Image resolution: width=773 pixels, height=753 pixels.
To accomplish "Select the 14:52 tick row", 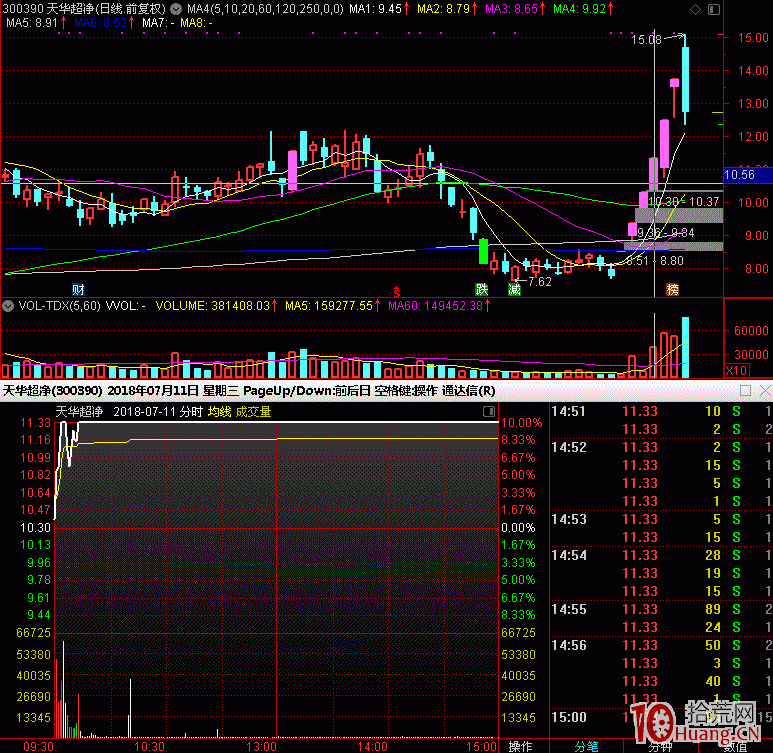I will click(661, 447).
